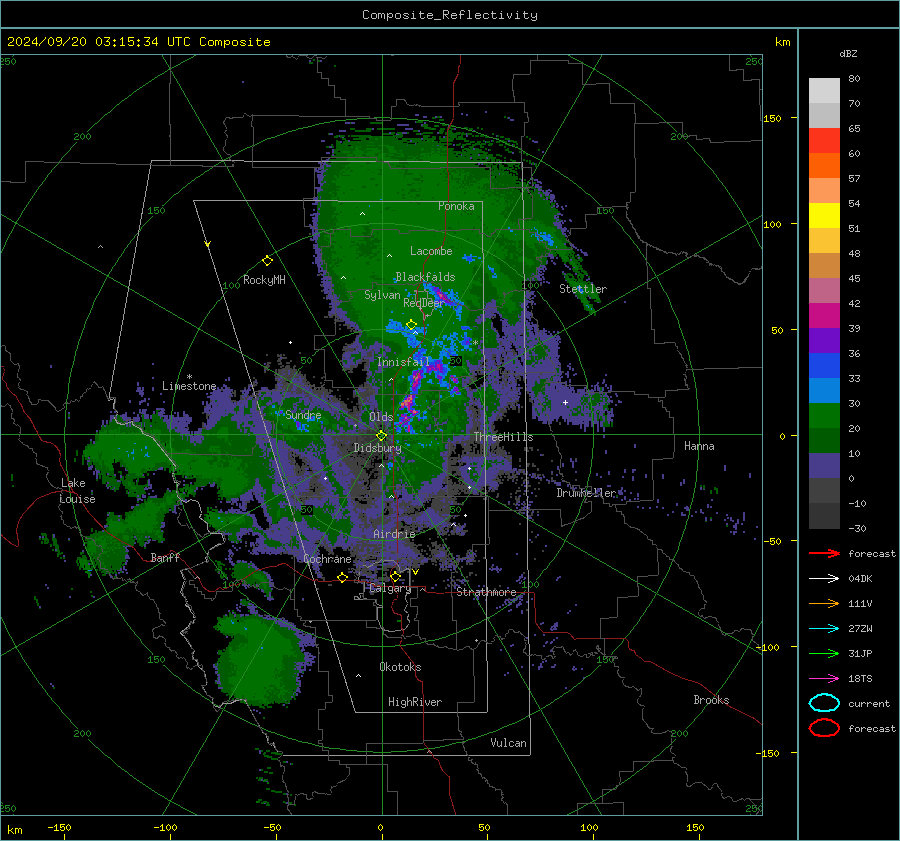Click the Lake Louise label
Viewport: 900px width, 841px height.
77,491
